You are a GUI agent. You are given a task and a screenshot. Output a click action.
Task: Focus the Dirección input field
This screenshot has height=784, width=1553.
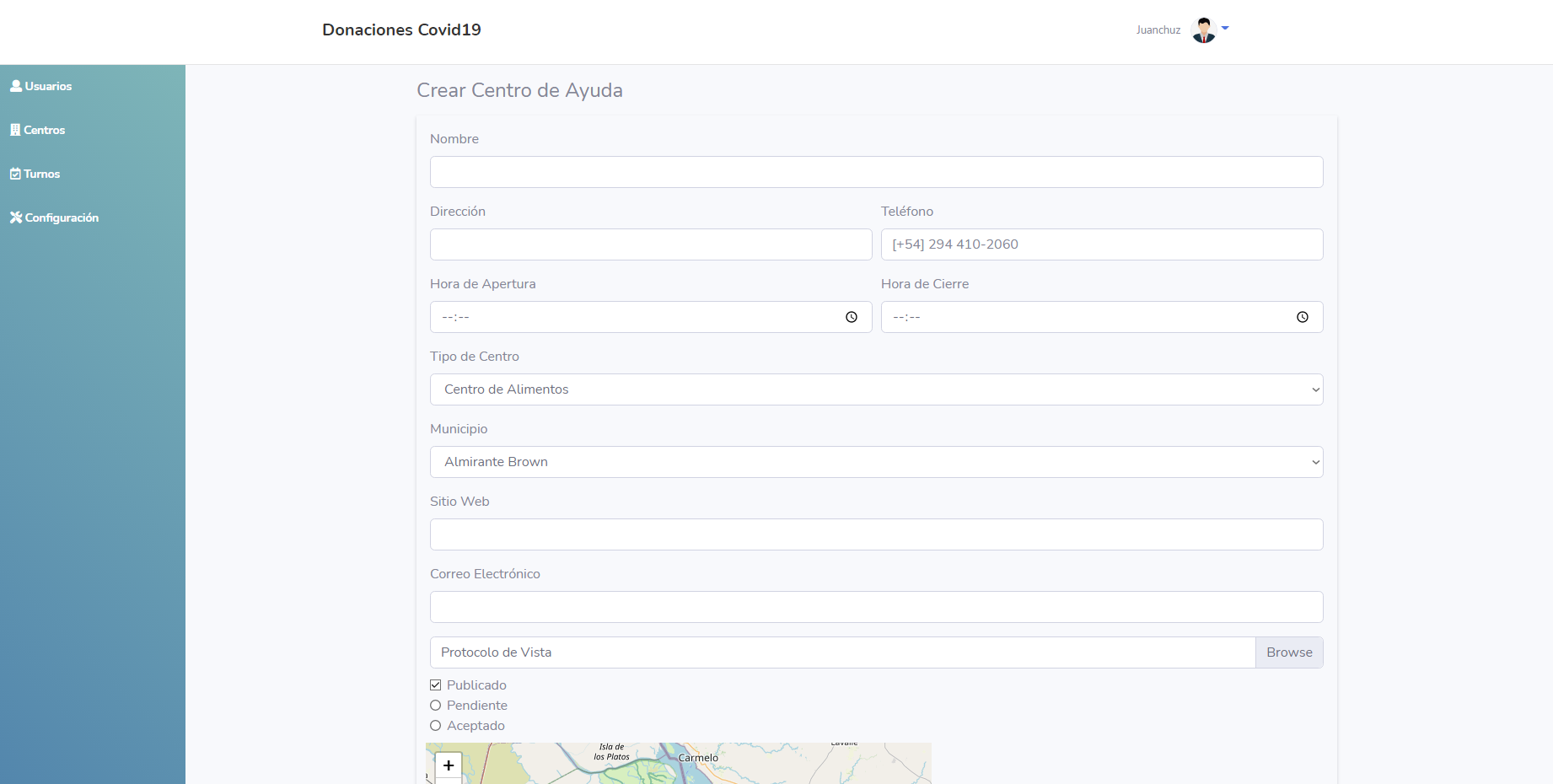(x=651, y=244)
